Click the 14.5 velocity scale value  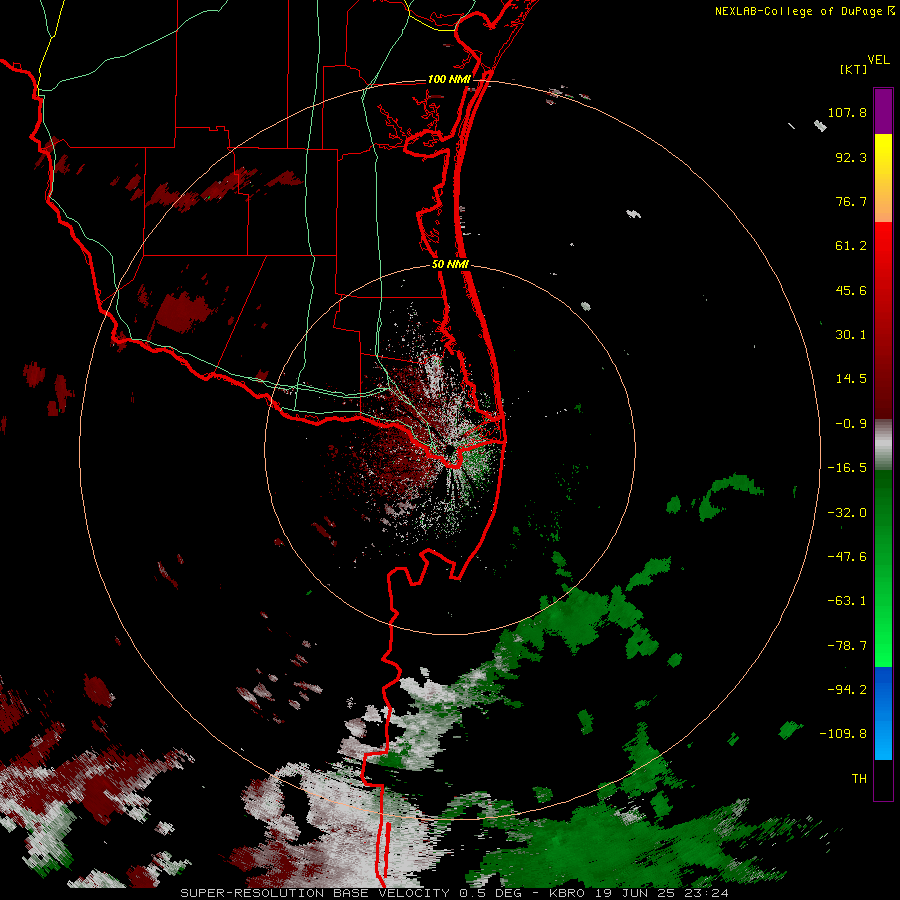coord(851,379)
